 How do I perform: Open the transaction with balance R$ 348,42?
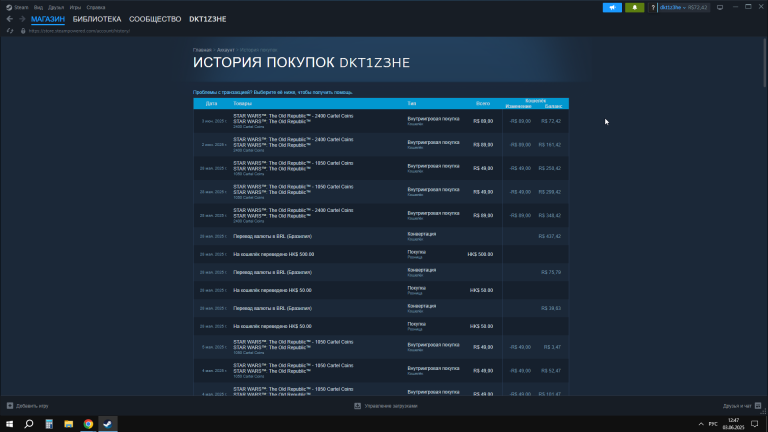pyautogui.click(x=381, y=215)
